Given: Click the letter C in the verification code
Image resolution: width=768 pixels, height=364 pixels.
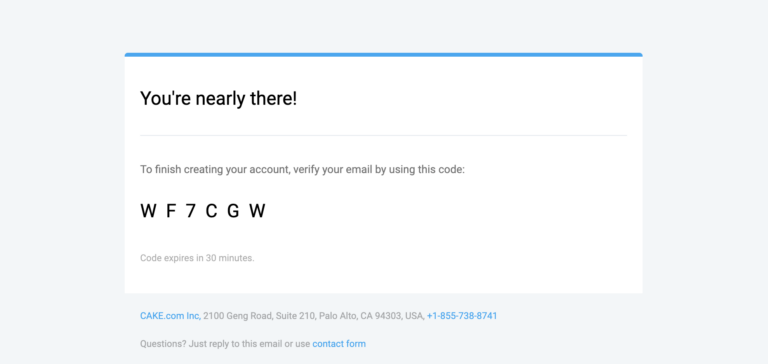Looking at the screenshot, I should pos(211,211).
